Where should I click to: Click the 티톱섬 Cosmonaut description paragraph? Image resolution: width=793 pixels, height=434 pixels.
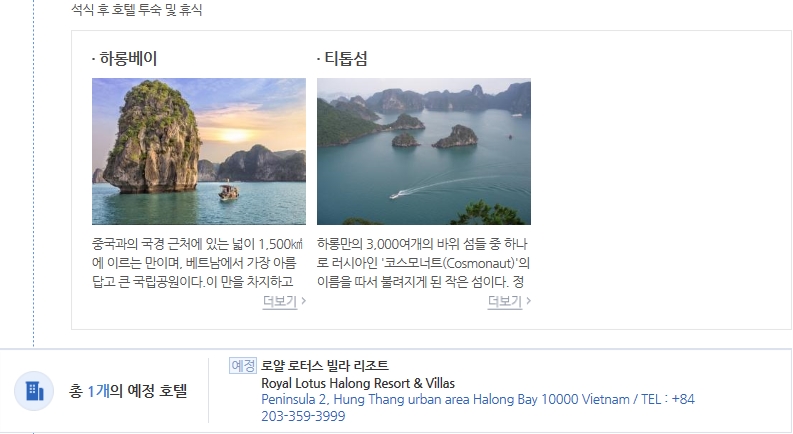(x=423, y=263)
